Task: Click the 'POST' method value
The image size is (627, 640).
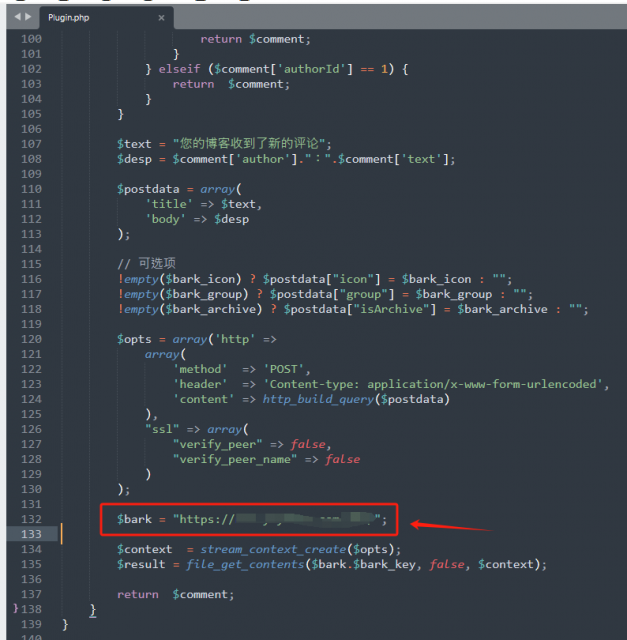Action: [283, 369]
